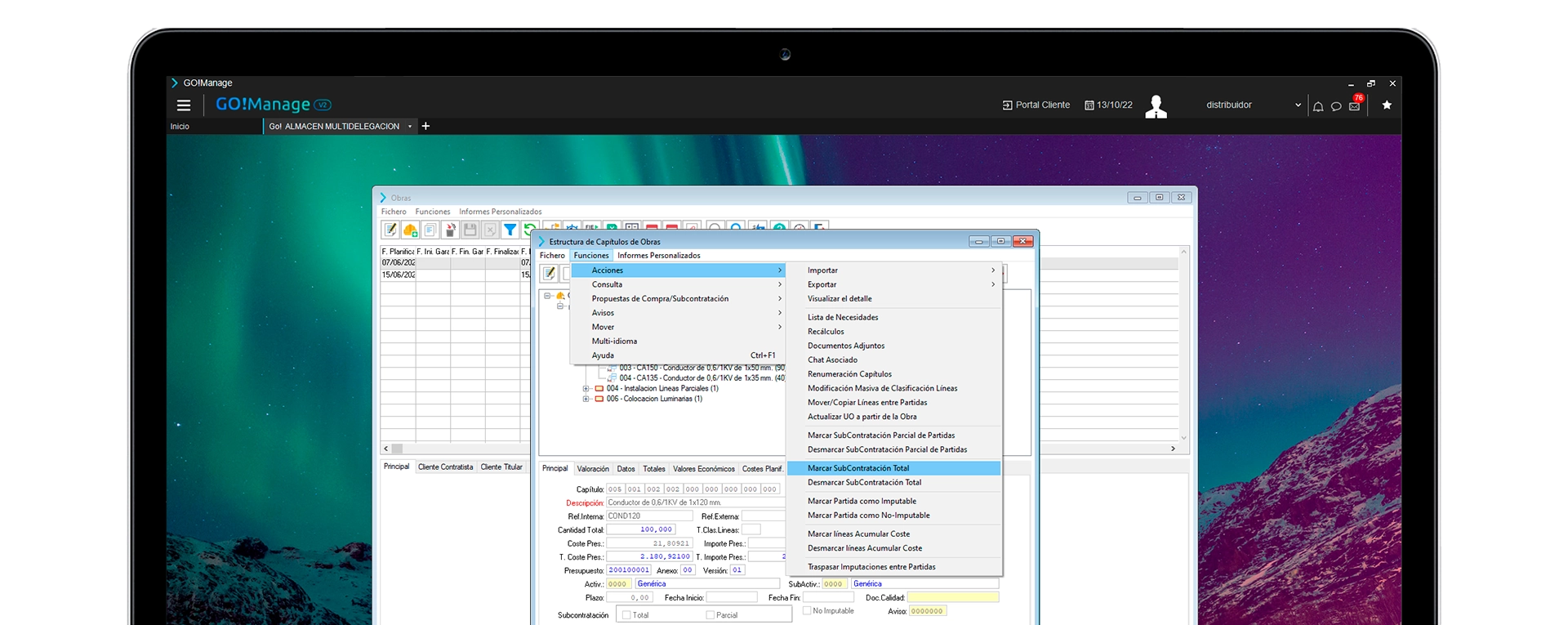Expand the Mover submenu
Image resolution: width=1568 pixels, height=625 pixels.
tap(678, 327)
